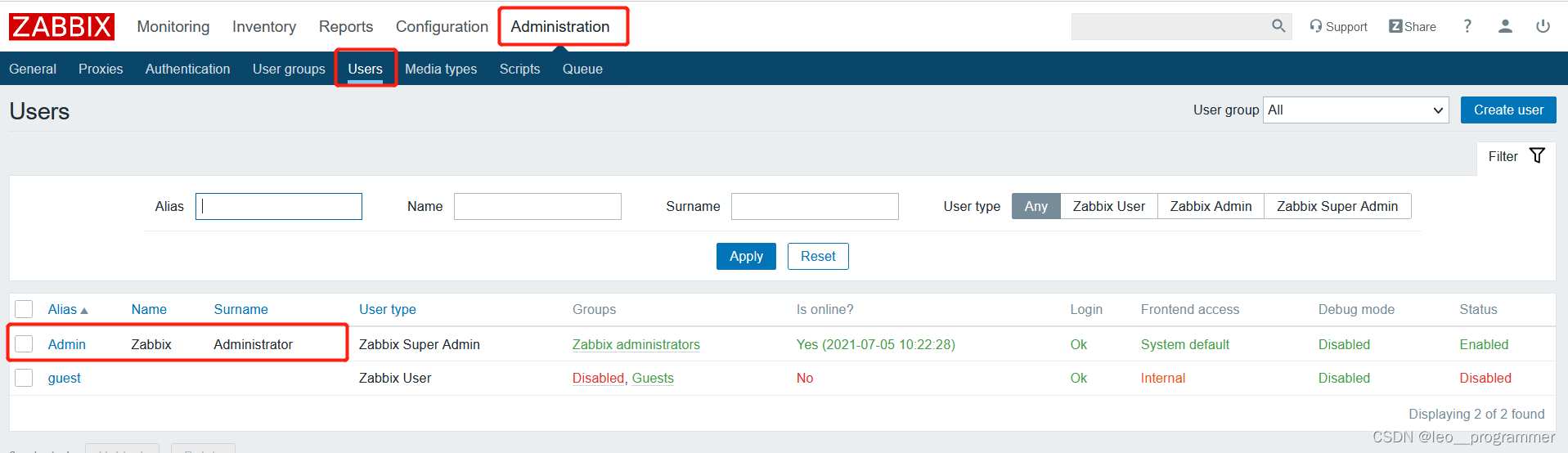Click the search magnifier icon
Image resolution: width=1568 pixels, height=453 pixels.
click(1278, 26)
